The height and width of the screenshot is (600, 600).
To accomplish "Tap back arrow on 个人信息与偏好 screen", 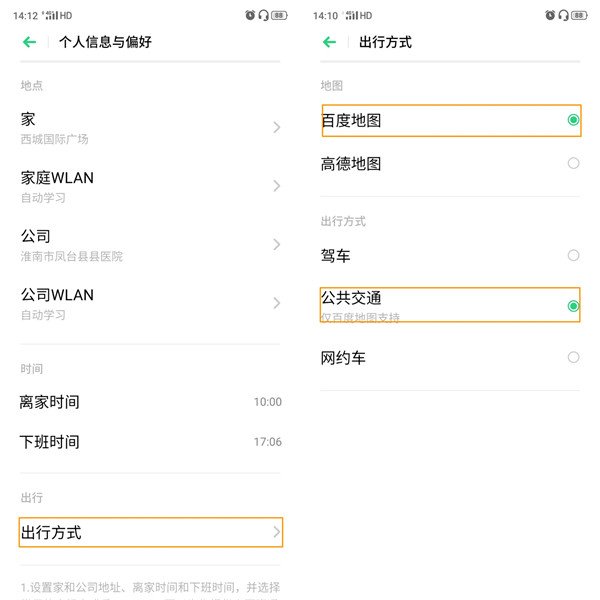I will coord(29,42).
